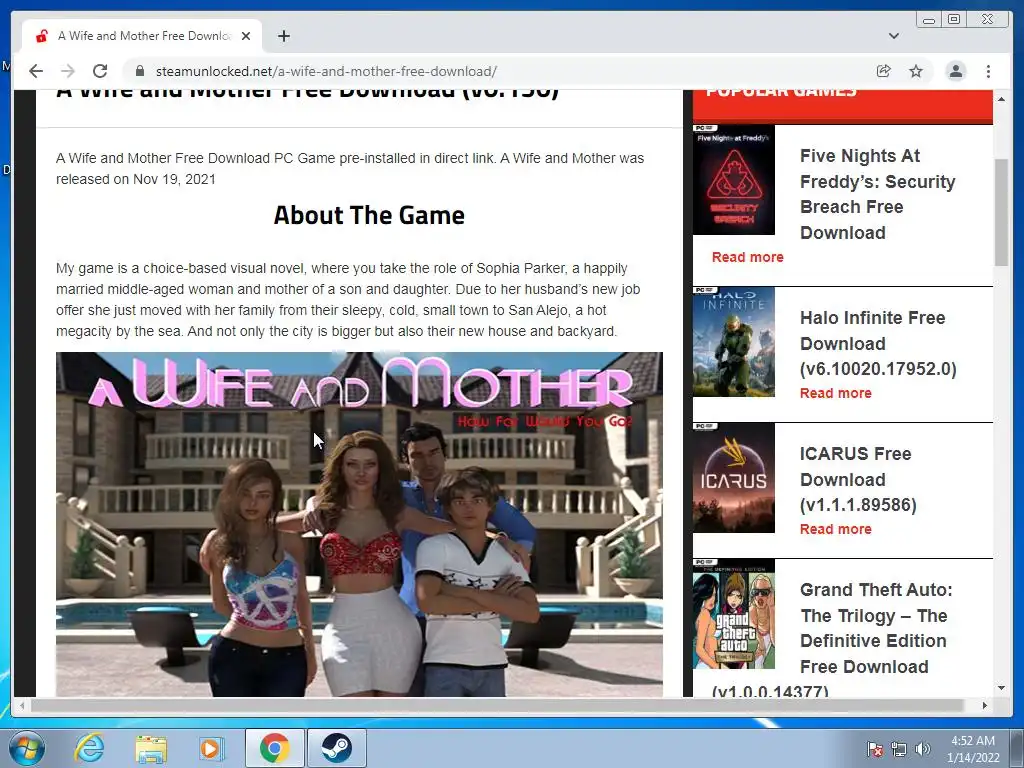Open 'Five Nights At Freddy's: Security Breach' link

[x=878, y=194]
